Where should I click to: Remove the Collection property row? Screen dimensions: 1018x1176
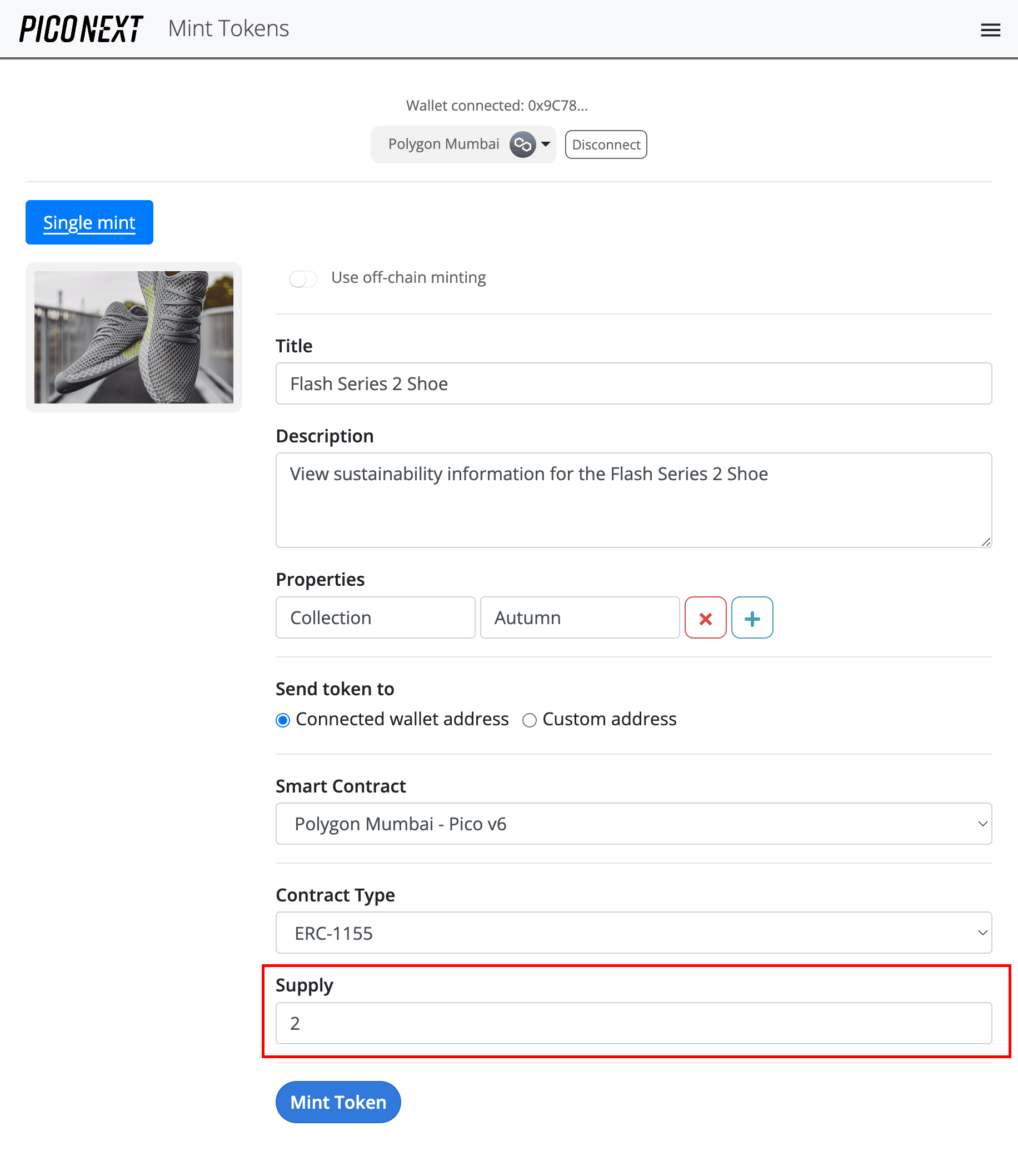pos(705,617)
